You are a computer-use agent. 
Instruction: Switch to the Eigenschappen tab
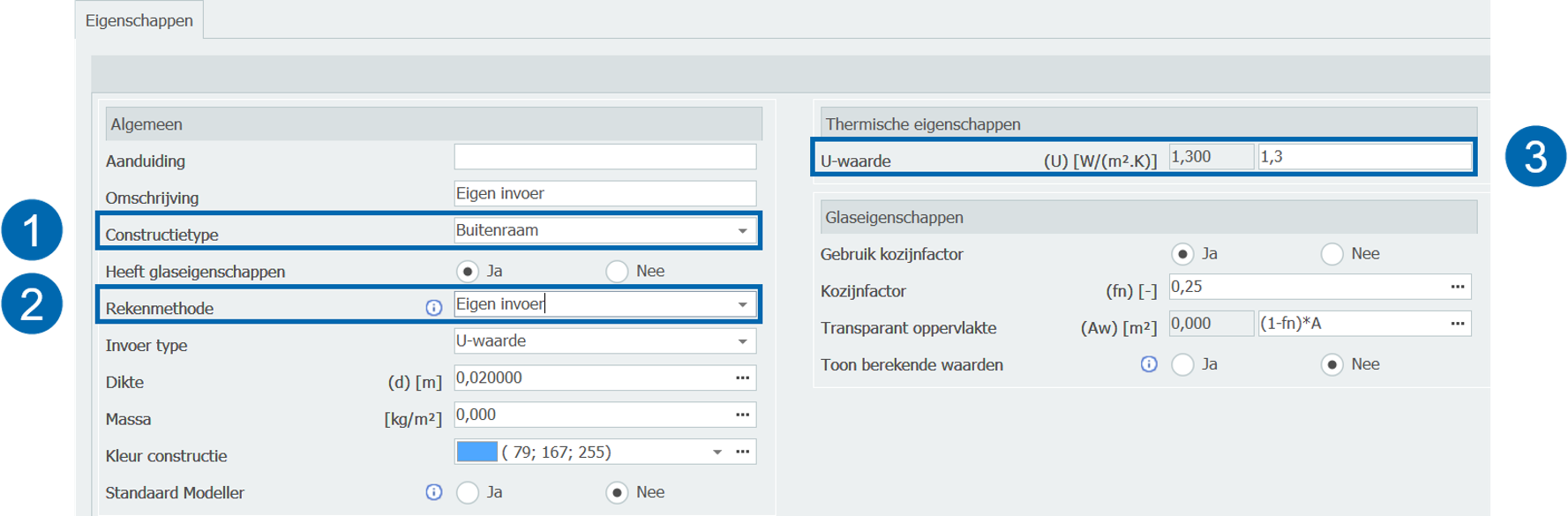pos(139,20)
